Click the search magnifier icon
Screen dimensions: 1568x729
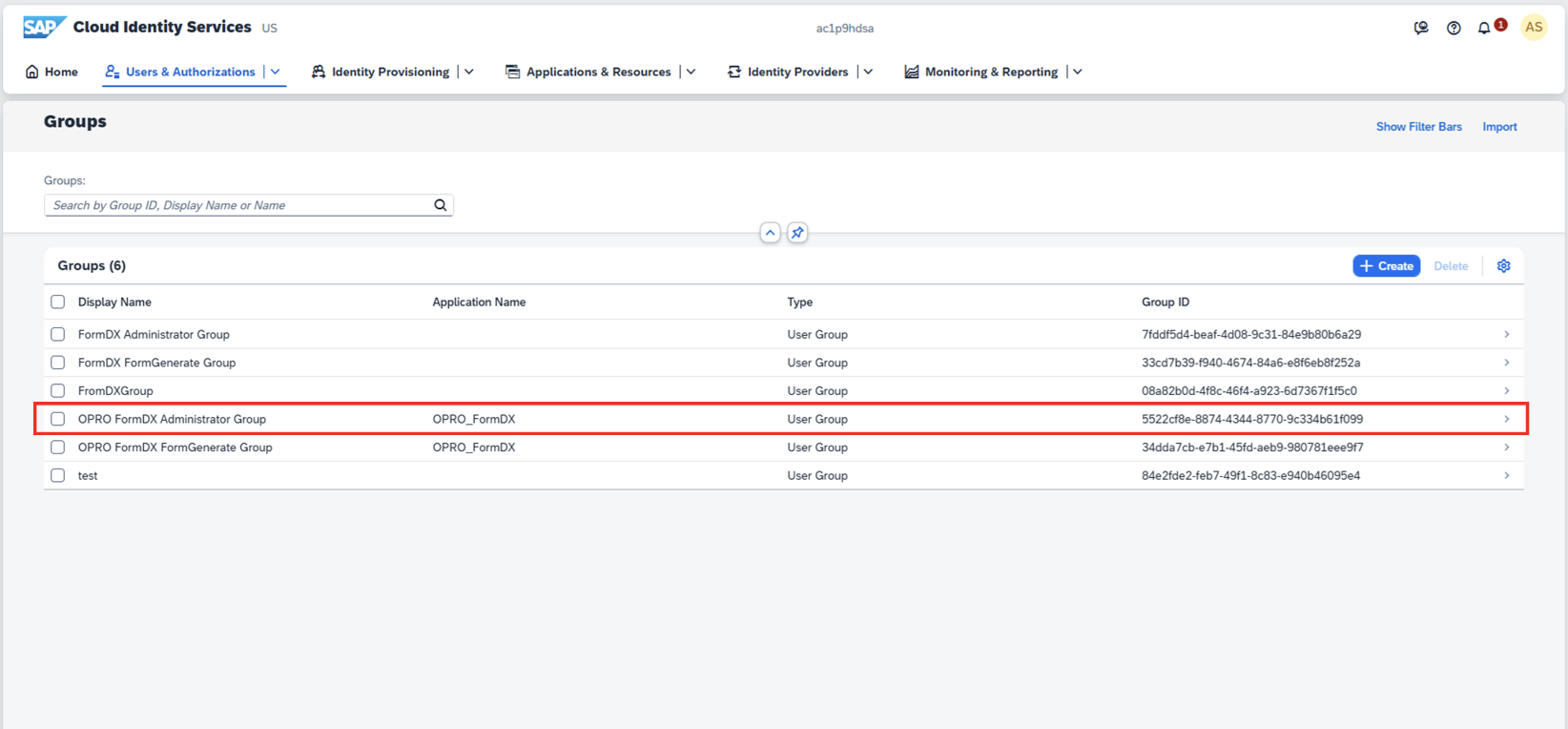click(x=441, y=205)
